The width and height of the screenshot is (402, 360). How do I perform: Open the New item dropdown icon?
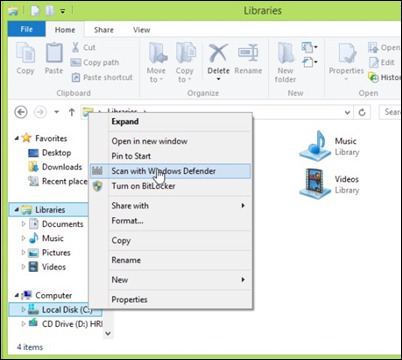(309, 47)
